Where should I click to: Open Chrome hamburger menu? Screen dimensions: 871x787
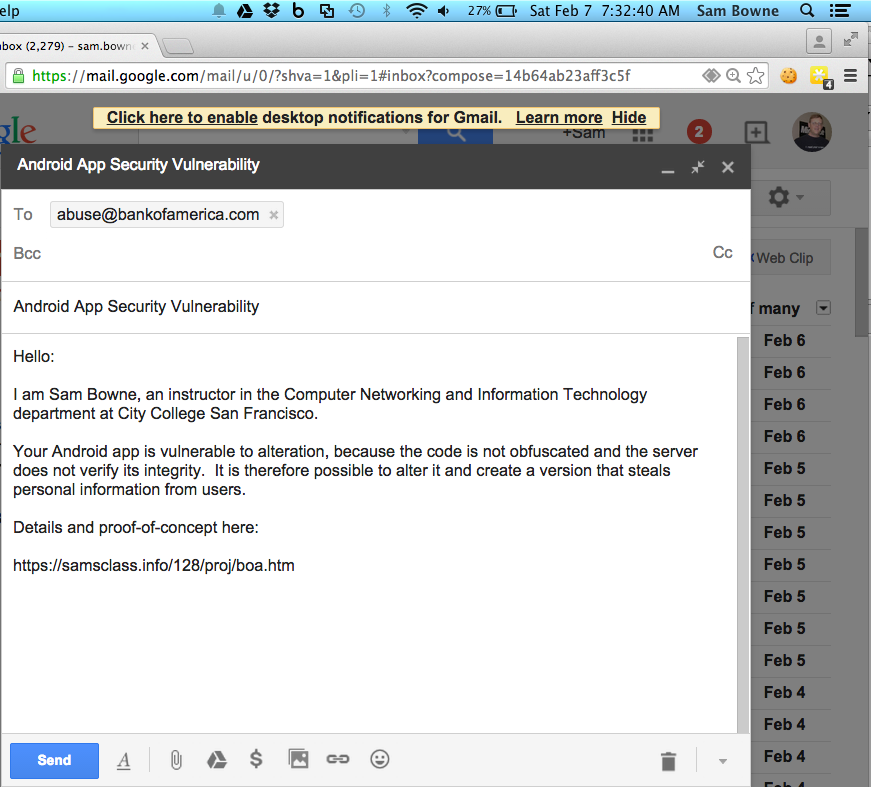850,76
